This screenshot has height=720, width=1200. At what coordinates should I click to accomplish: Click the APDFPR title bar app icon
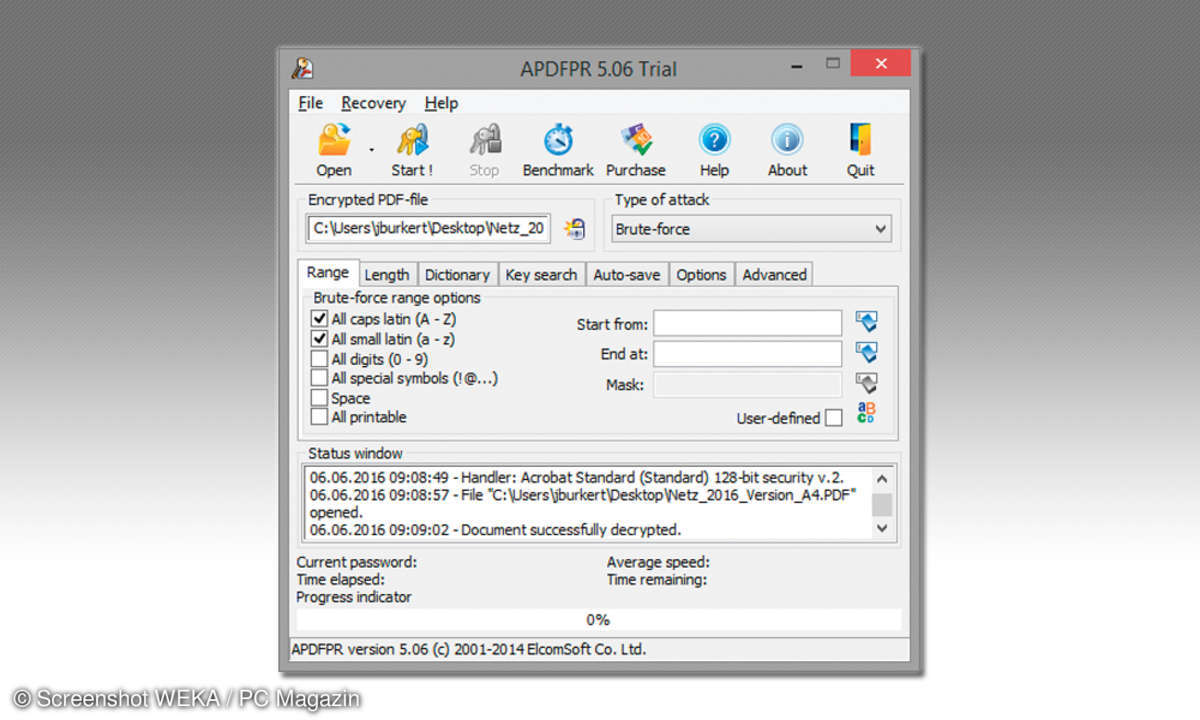click(x=303, y=69)
